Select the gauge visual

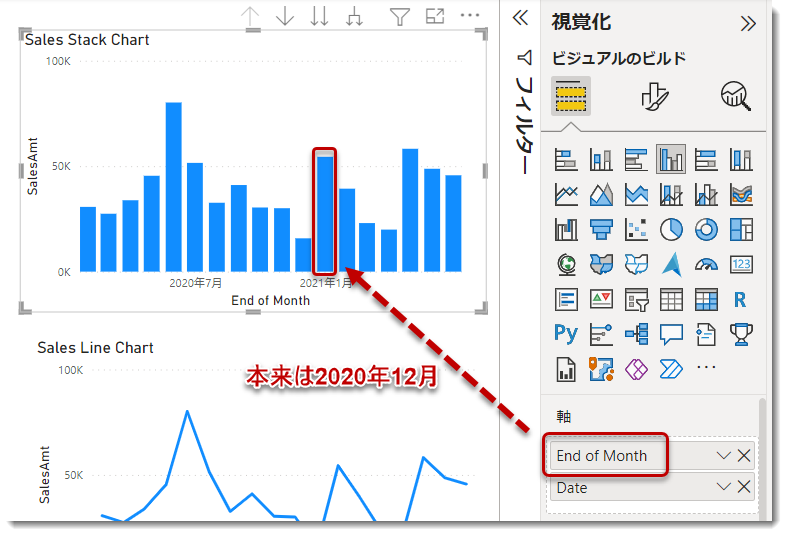[706, 264]
